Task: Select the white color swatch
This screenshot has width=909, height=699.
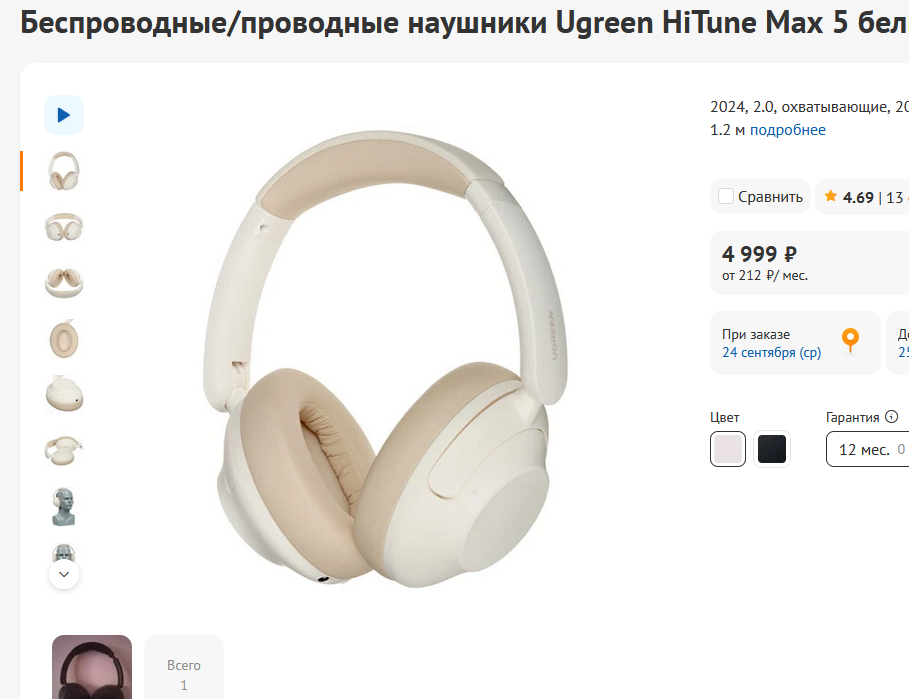Action: [x=728, y=449]
